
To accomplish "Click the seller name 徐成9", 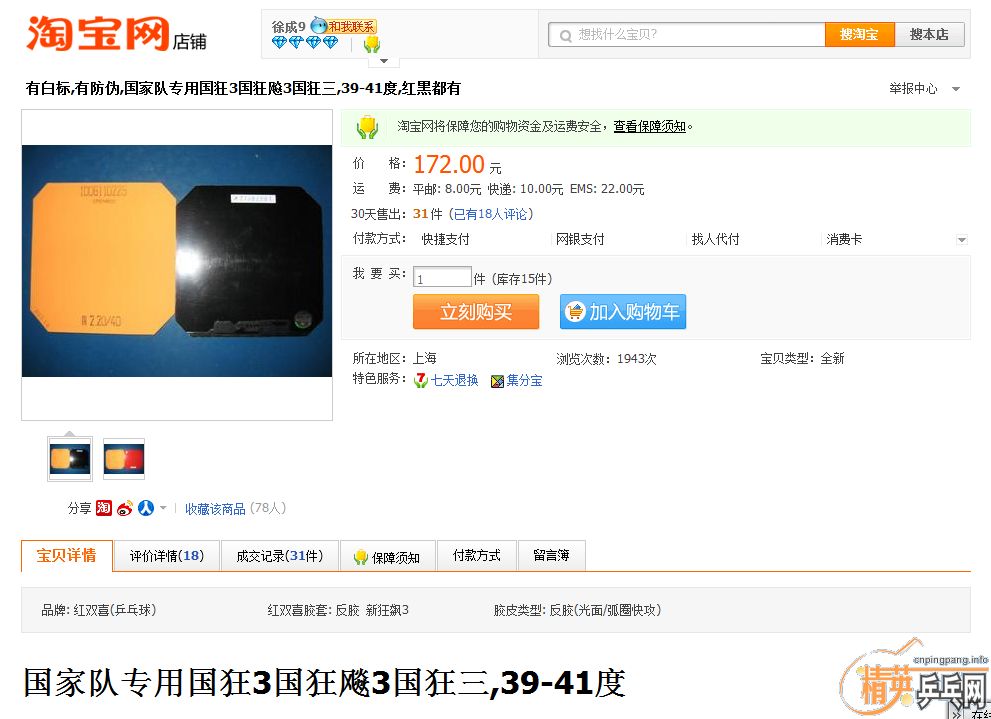I will 289,27.
